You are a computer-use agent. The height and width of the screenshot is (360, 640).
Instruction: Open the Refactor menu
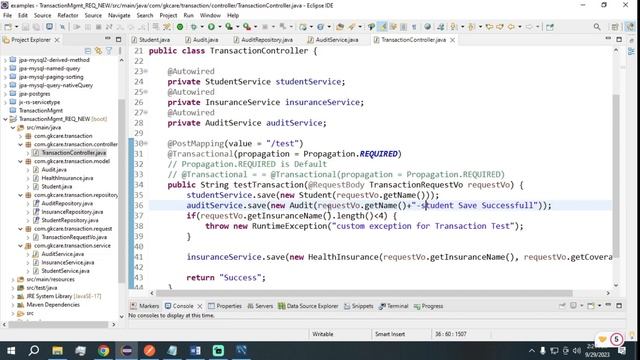coord(68,15)
